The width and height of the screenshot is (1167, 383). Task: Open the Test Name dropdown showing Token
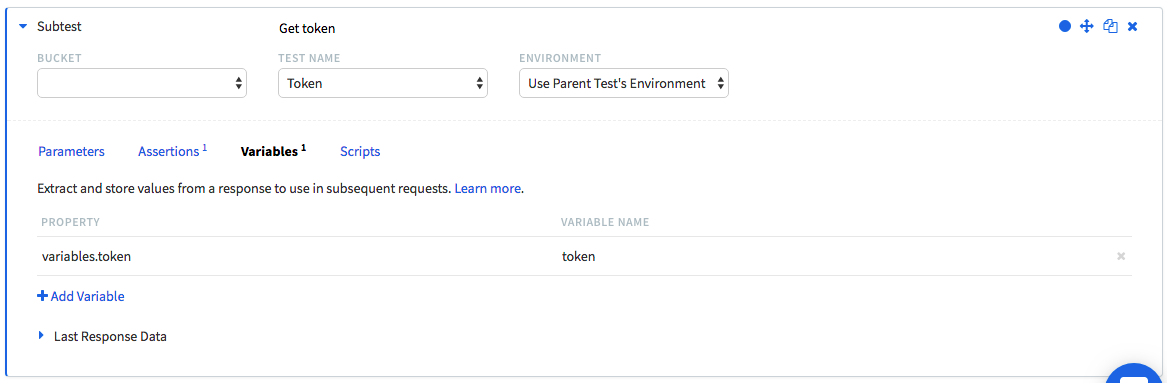[383, 83]
